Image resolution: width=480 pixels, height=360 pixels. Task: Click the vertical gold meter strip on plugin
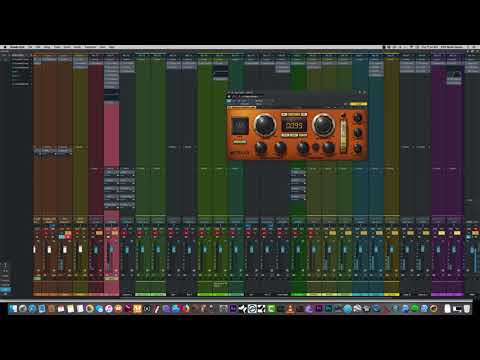pyautogui.click(x=343, y=136)
